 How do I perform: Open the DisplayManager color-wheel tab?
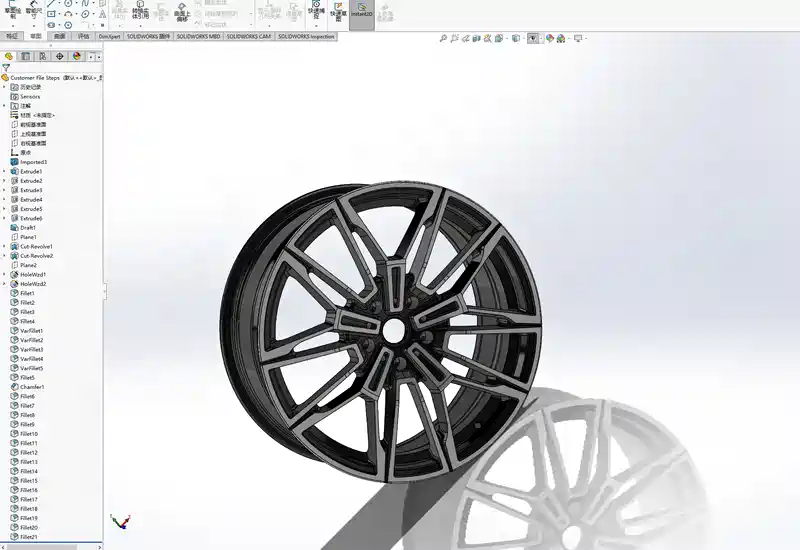tap(75, 56)
